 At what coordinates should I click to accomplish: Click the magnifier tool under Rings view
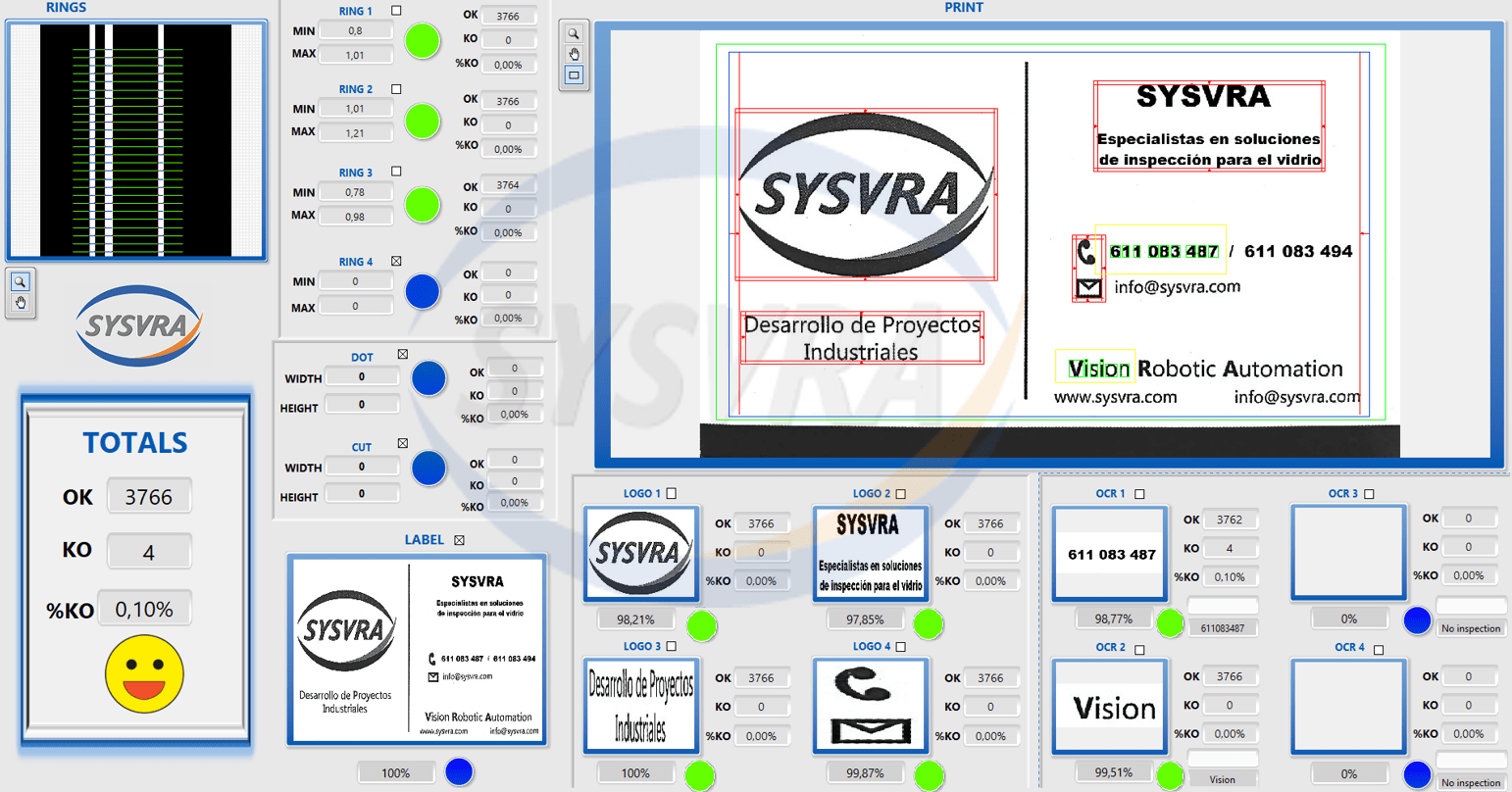[x=20, y=282]
